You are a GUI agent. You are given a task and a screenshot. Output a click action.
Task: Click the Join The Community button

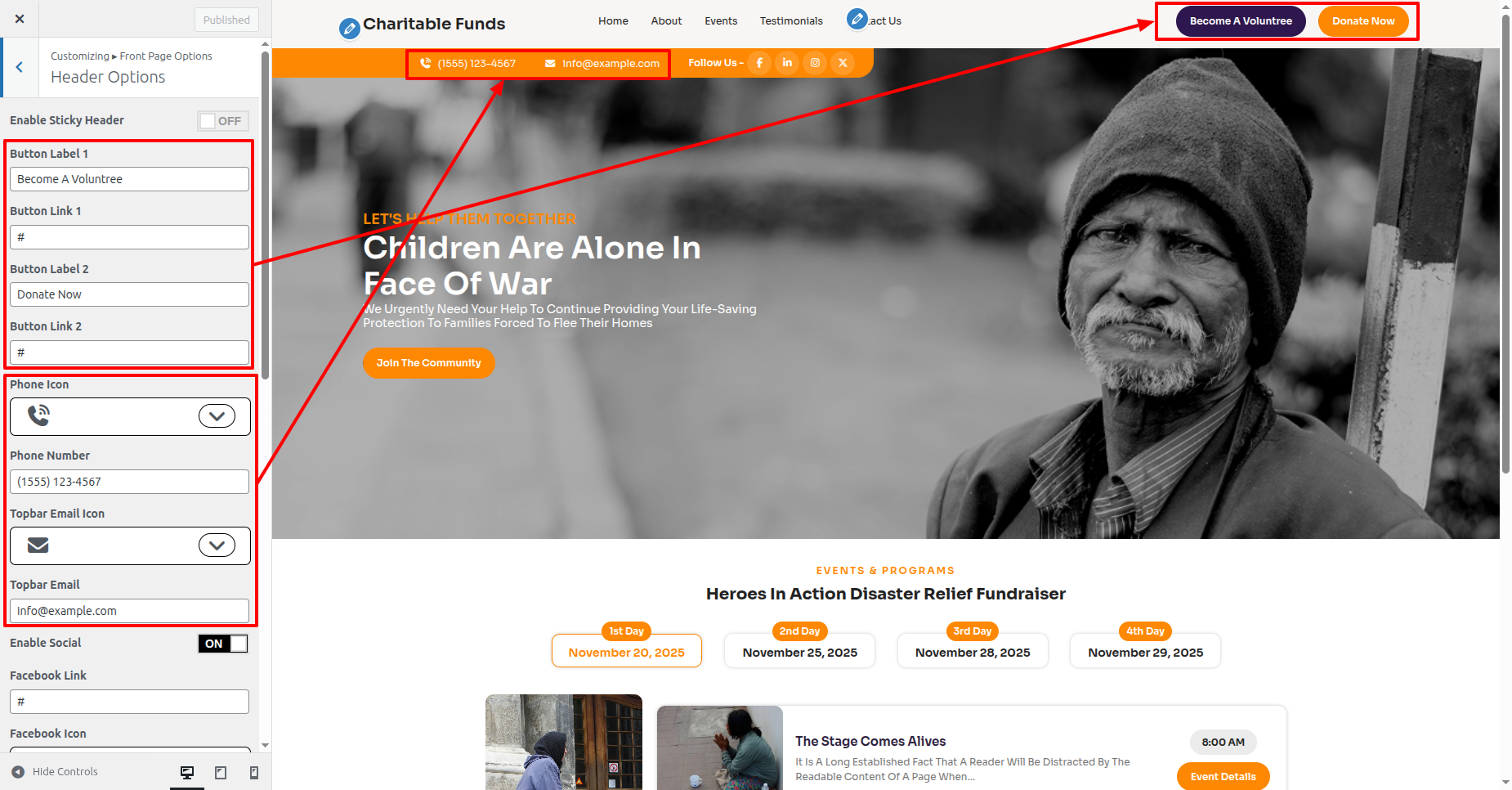tap(429, 363)
